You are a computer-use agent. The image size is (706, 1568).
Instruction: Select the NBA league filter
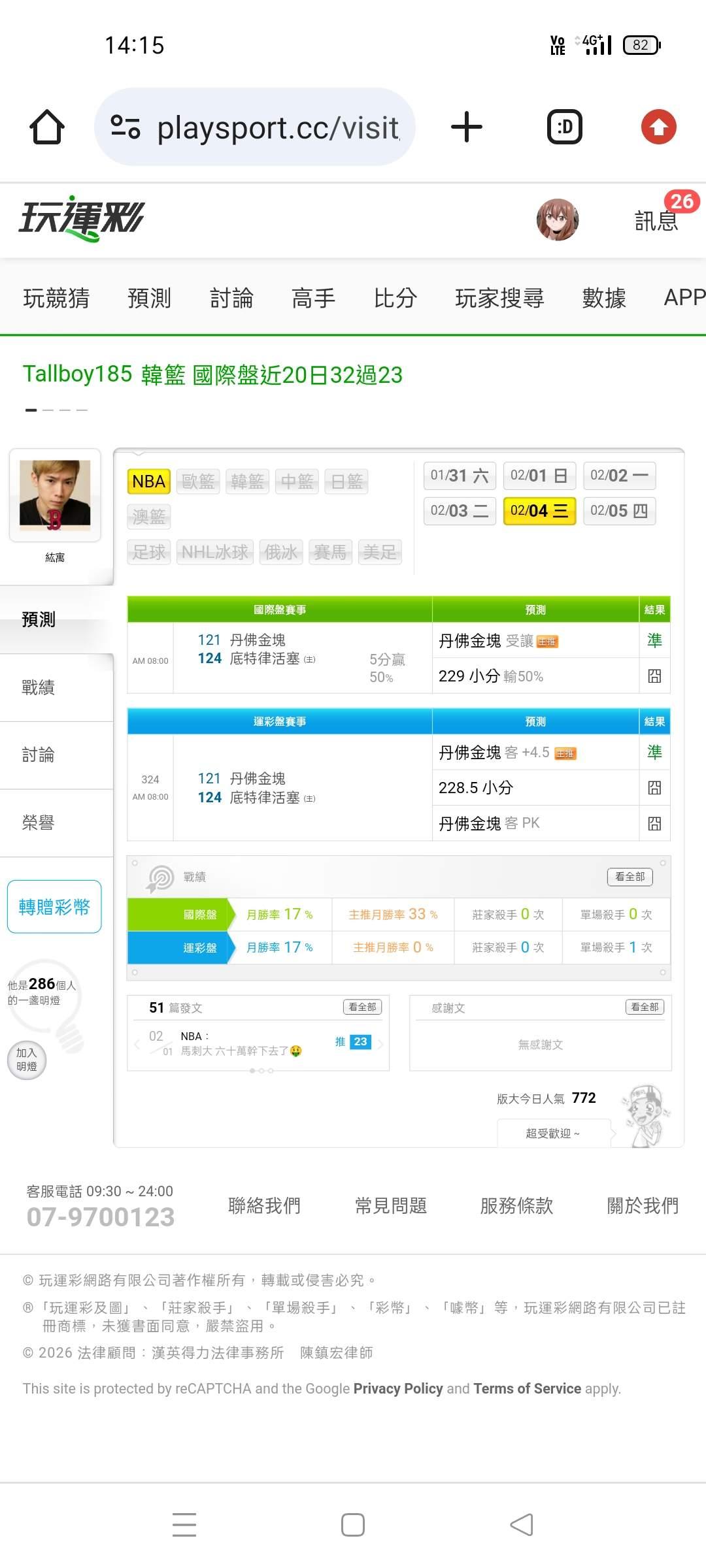[x=148, y=482]
